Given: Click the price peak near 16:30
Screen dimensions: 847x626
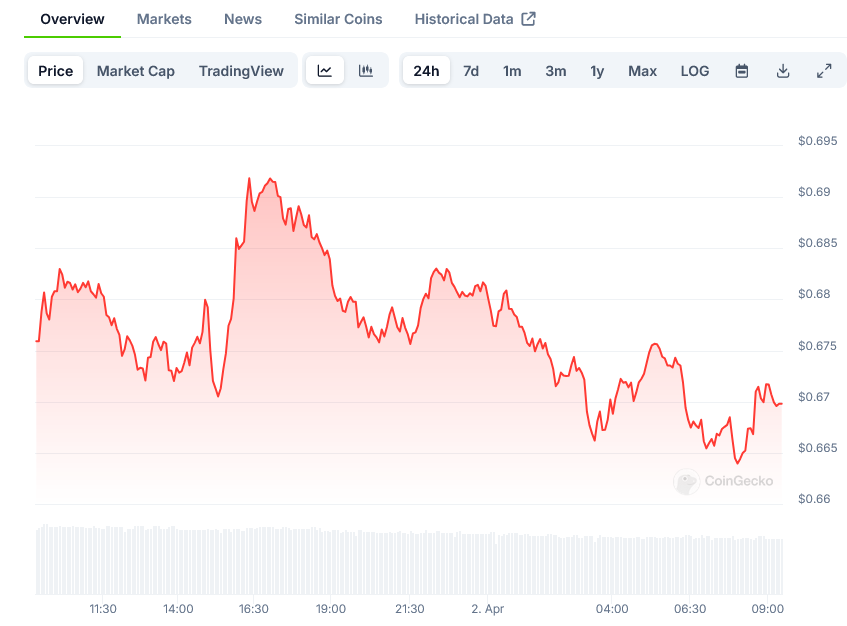Looking at the screenshot, I should pos(249,178).
